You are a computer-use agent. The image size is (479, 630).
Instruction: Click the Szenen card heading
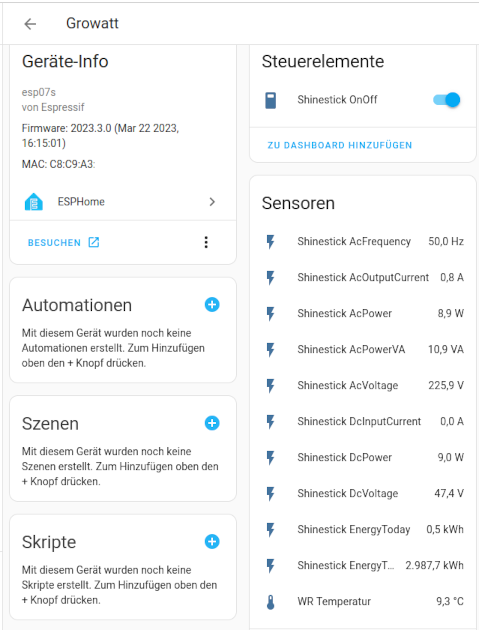50,424
